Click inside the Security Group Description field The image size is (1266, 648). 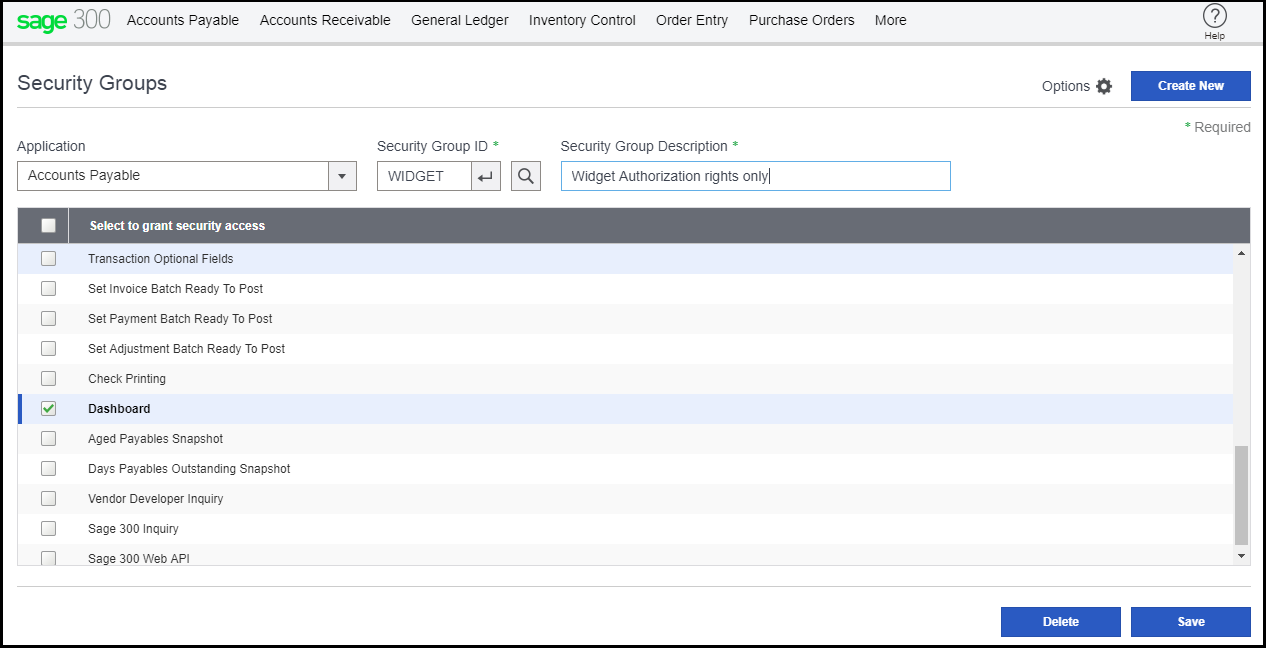click(x=755, y=175)
